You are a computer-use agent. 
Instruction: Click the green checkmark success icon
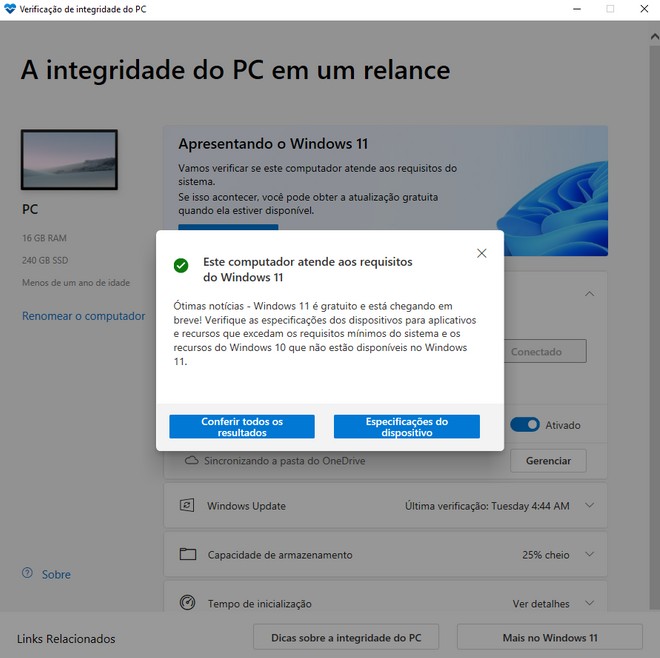181,265
